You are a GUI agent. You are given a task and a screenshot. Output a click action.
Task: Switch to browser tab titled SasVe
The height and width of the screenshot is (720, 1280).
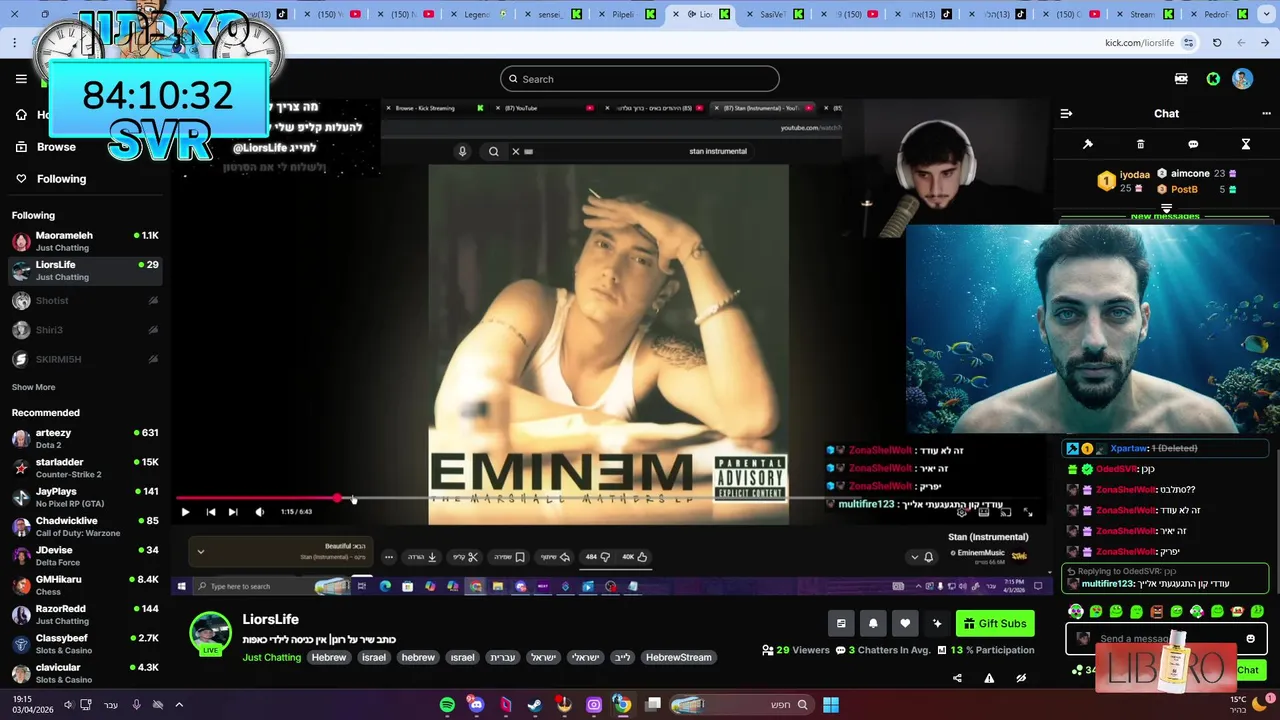(776, 14)
